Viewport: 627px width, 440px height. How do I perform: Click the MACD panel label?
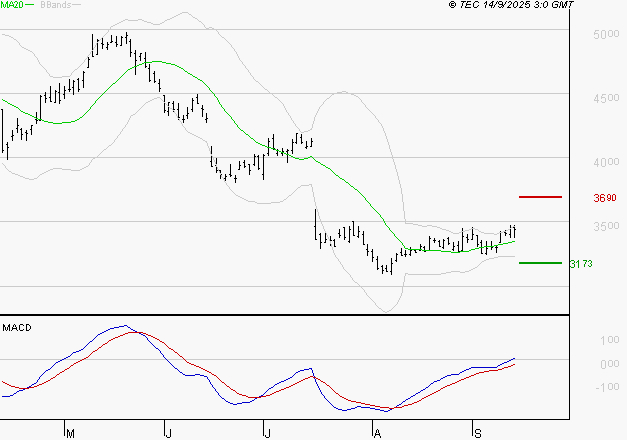click(x=17, y=328)
